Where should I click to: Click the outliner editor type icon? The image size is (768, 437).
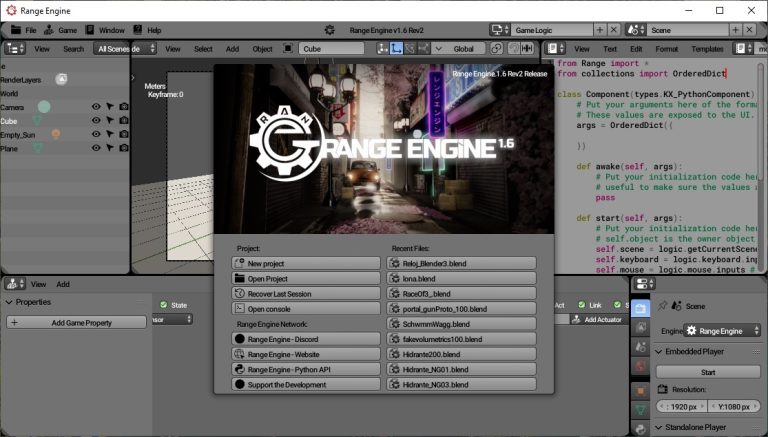coord(14,48)
